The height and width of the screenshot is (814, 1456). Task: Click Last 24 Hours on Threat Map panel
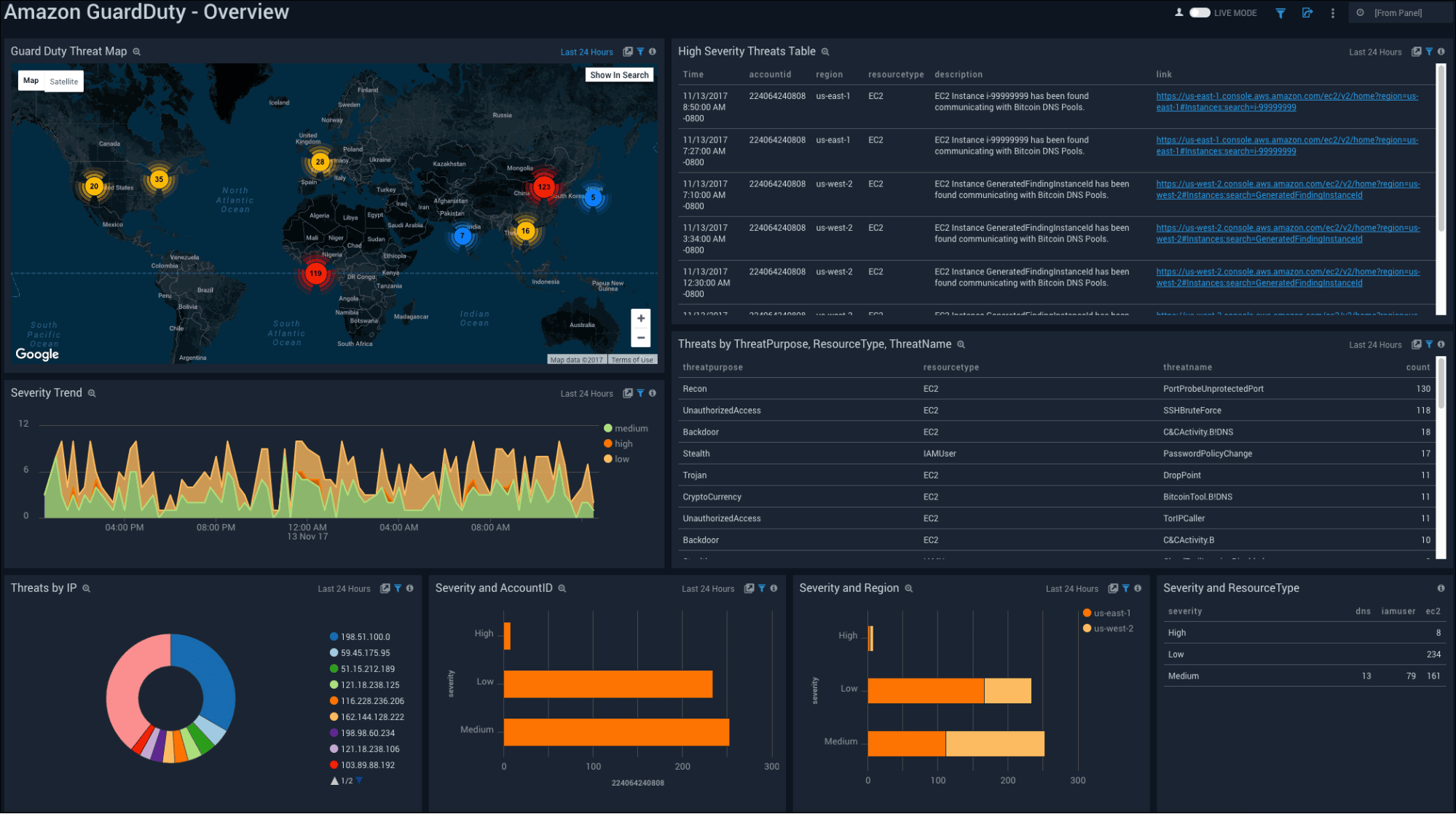[586, 52]
